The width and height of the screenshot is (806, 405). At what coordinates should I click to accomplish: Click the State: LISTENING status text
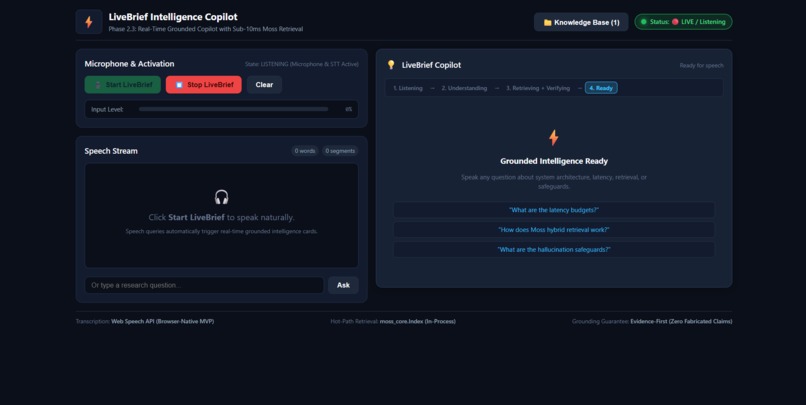point(302,64)
